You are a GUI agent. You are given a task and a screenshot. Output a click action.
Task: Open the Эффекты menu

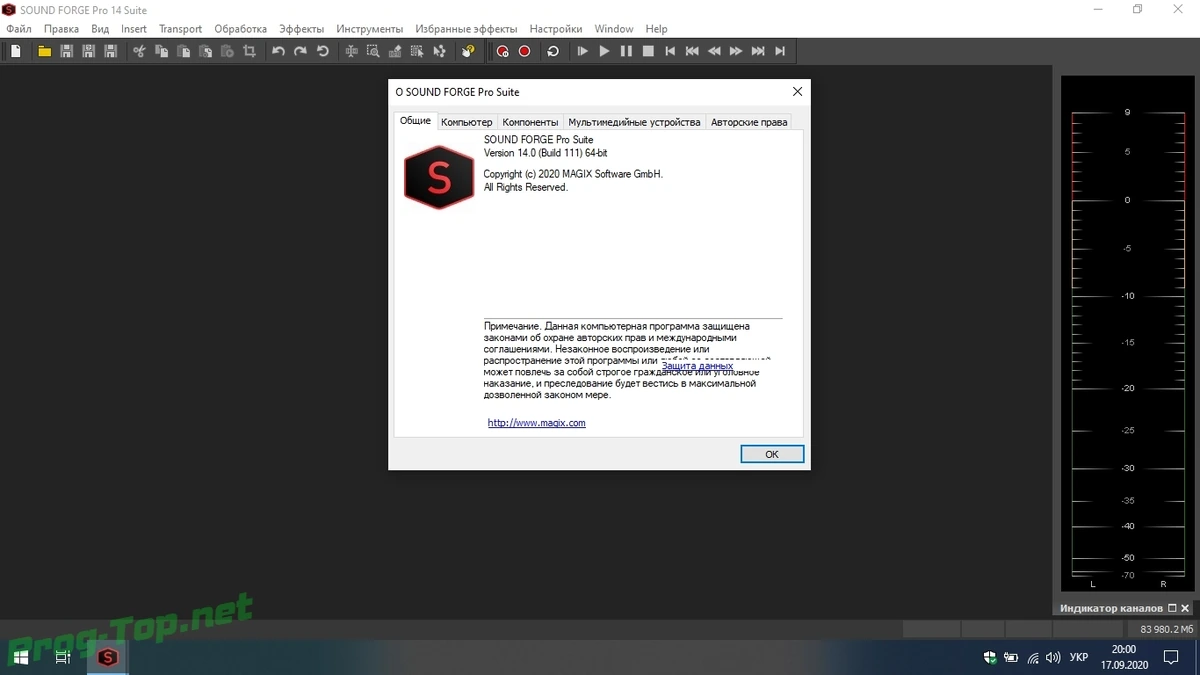tap(302, 29)
